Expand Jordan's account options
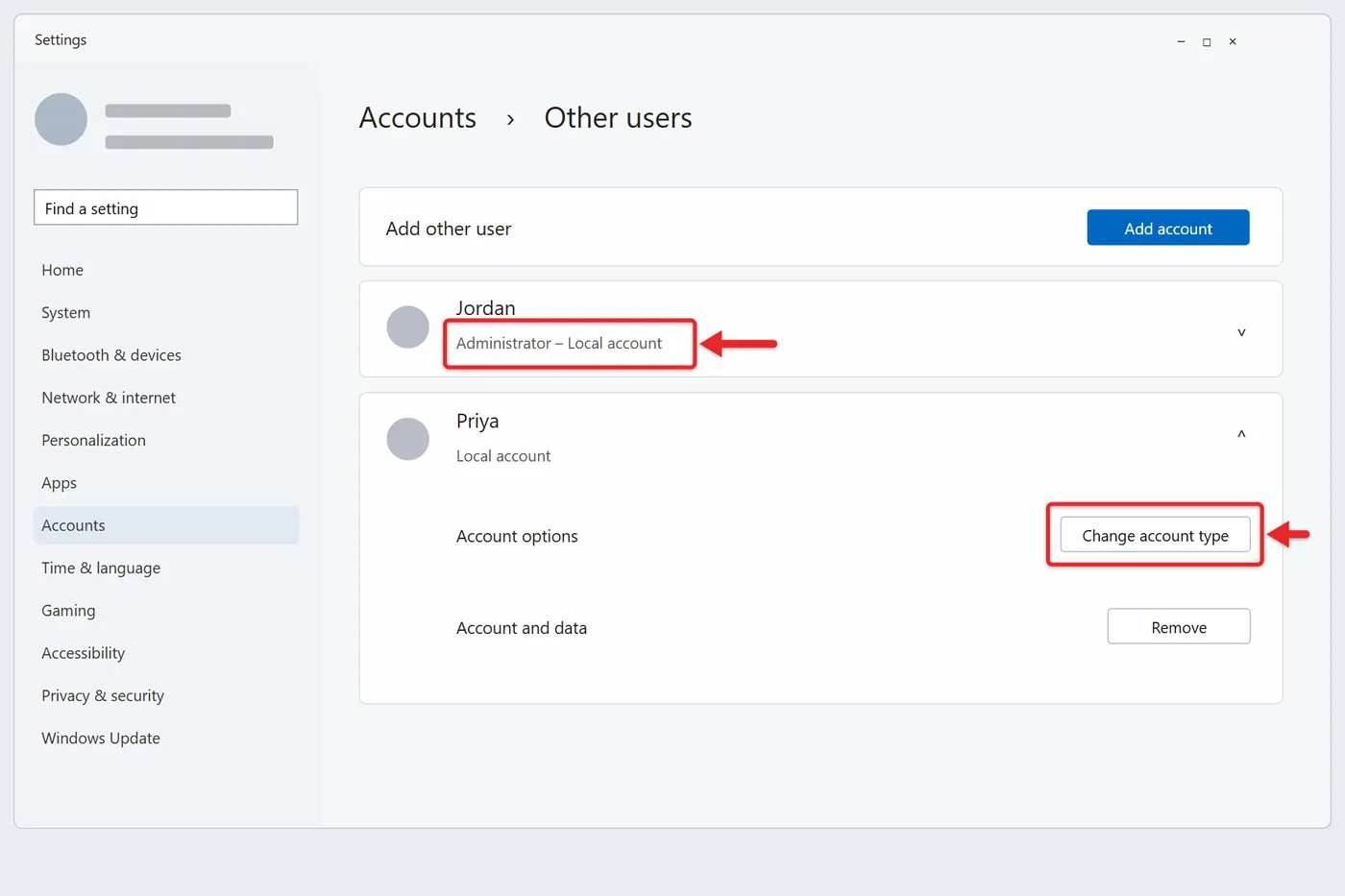This screenshot has width=1345, height=896. 1241,332
